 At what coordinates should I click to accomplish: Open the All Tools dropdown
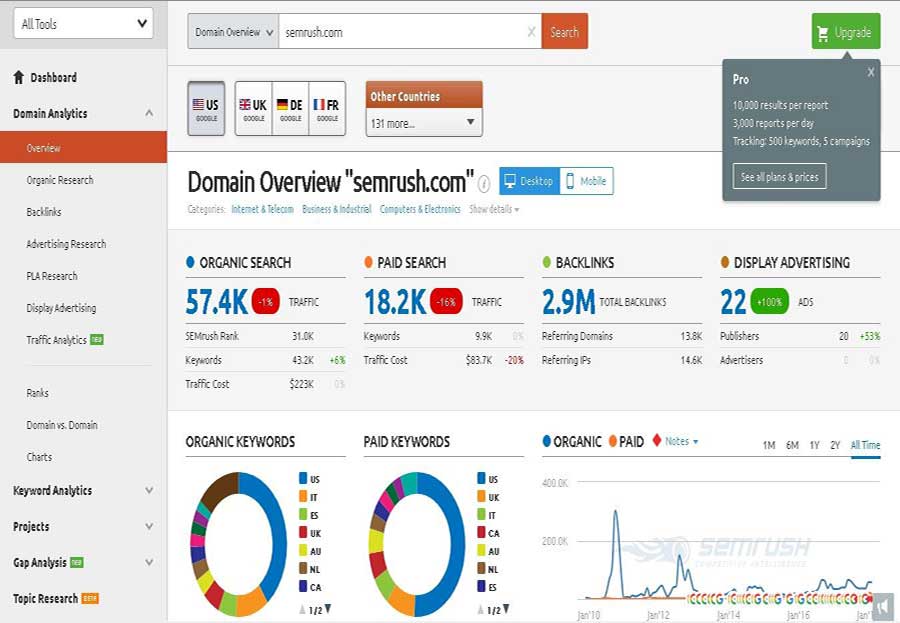(x=83, y=24)
